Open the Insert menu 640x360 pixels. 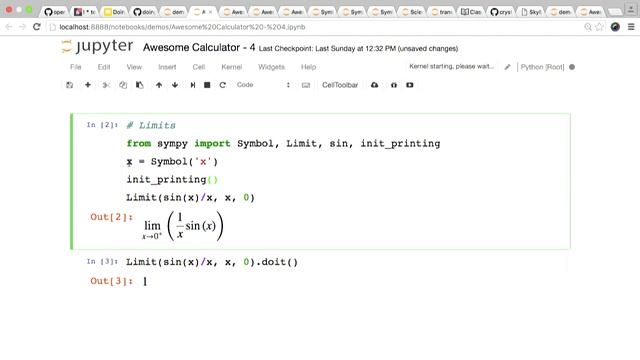(167, 67)
